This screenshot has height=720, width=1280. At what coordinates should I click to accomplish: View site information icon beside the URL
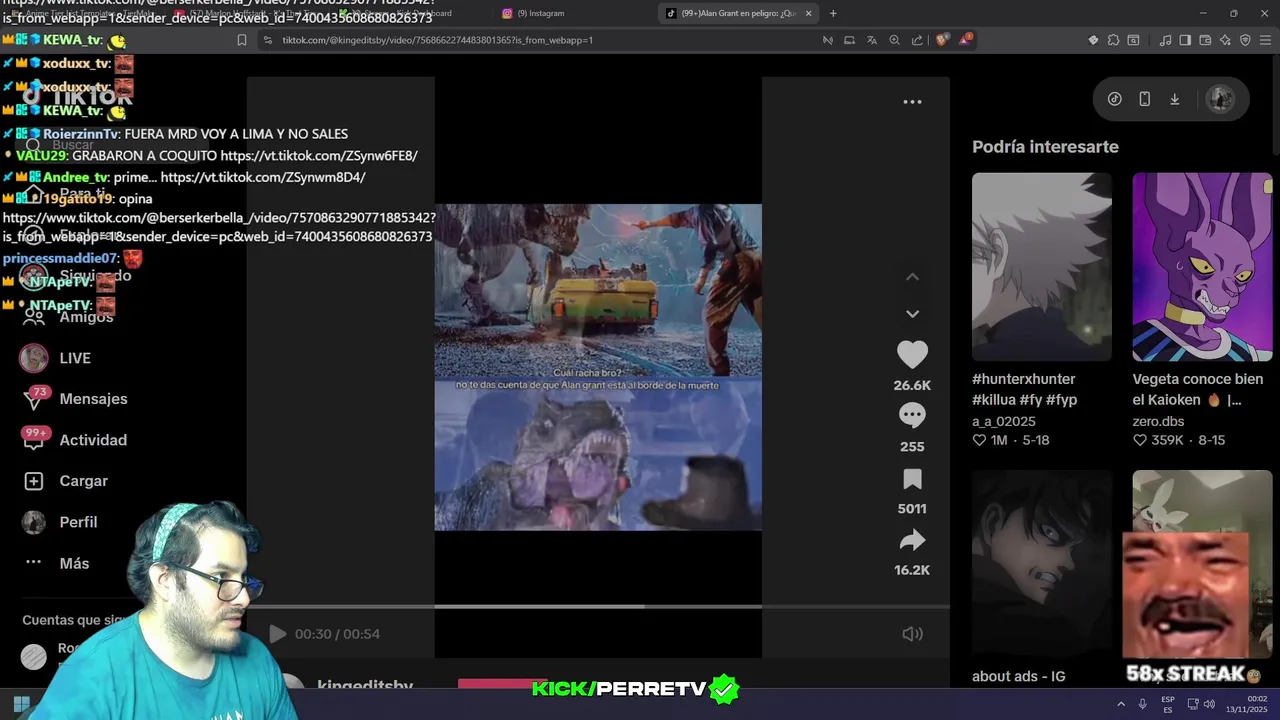point(267,40)
